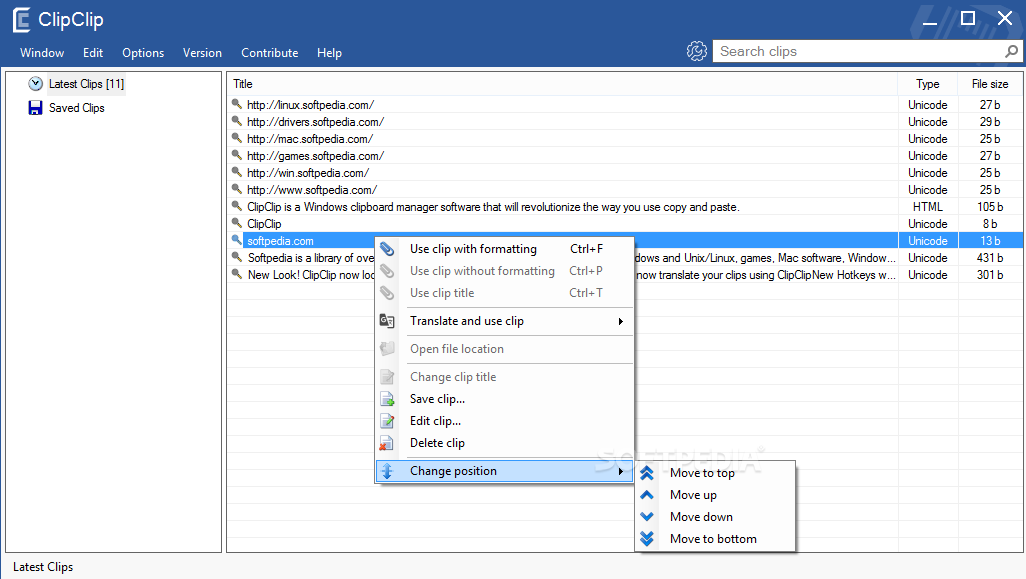The height and width of the screenshot is (579, 1026).
Task: Click the clip icon beside linux.softpedia.com
Action: 237,104
